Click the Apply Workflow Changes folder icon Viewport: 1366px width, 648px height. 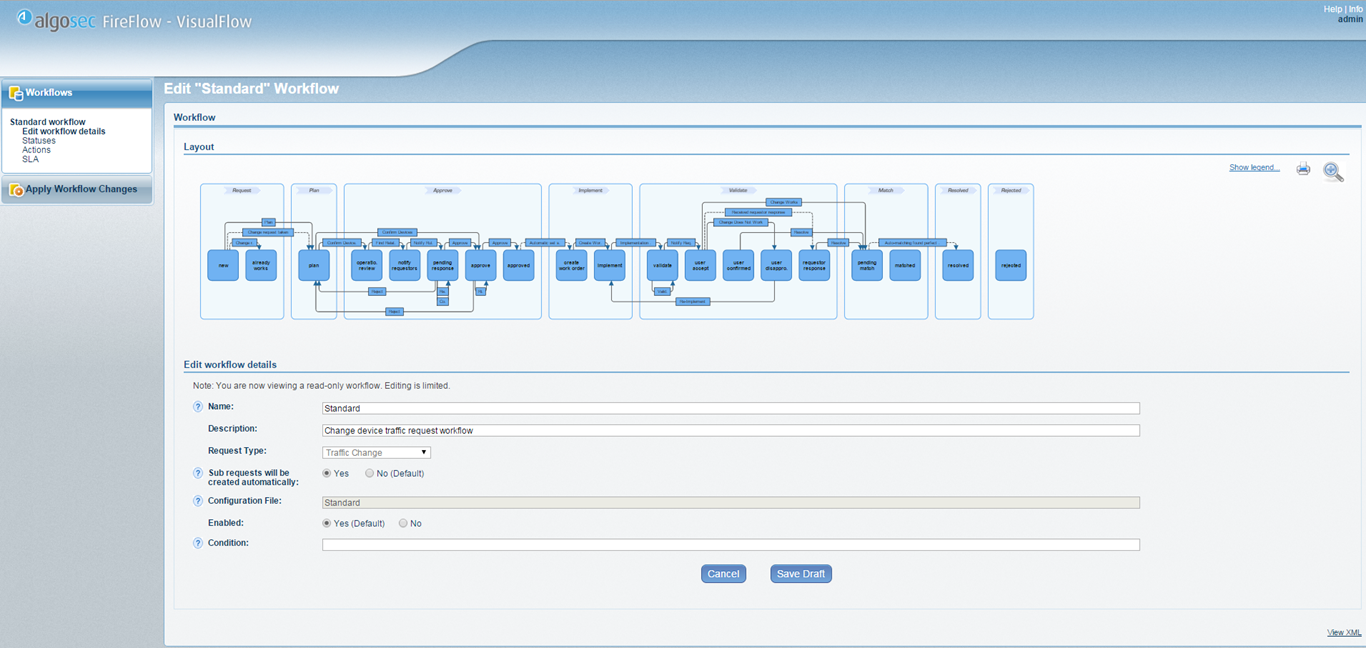click(16, 189)
